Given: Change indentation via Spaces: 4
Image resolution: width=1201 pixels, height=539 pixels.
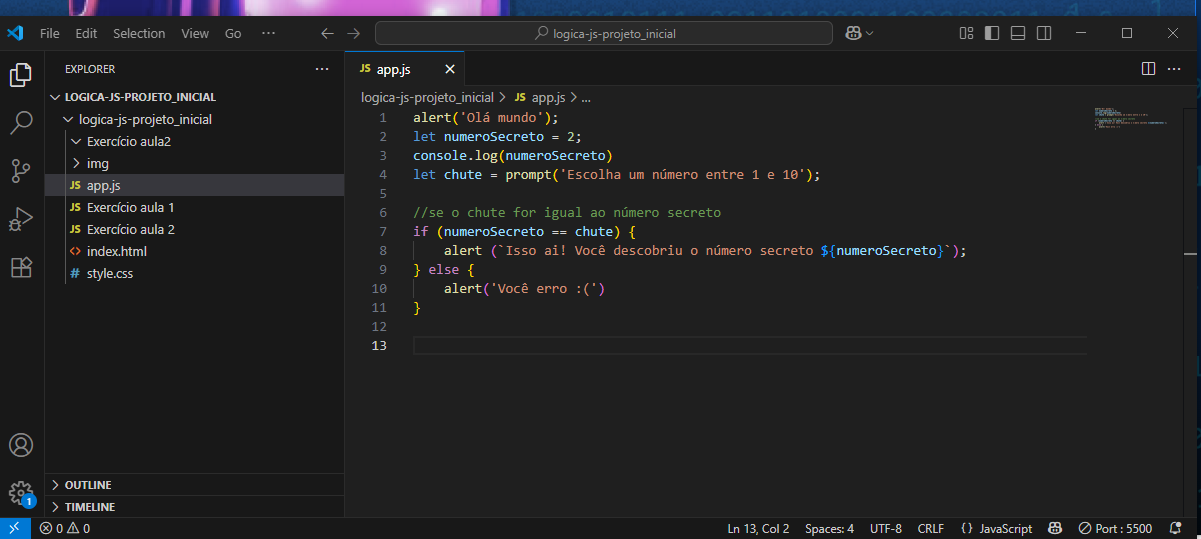Looking at the screenshot, I should (829, 528).
